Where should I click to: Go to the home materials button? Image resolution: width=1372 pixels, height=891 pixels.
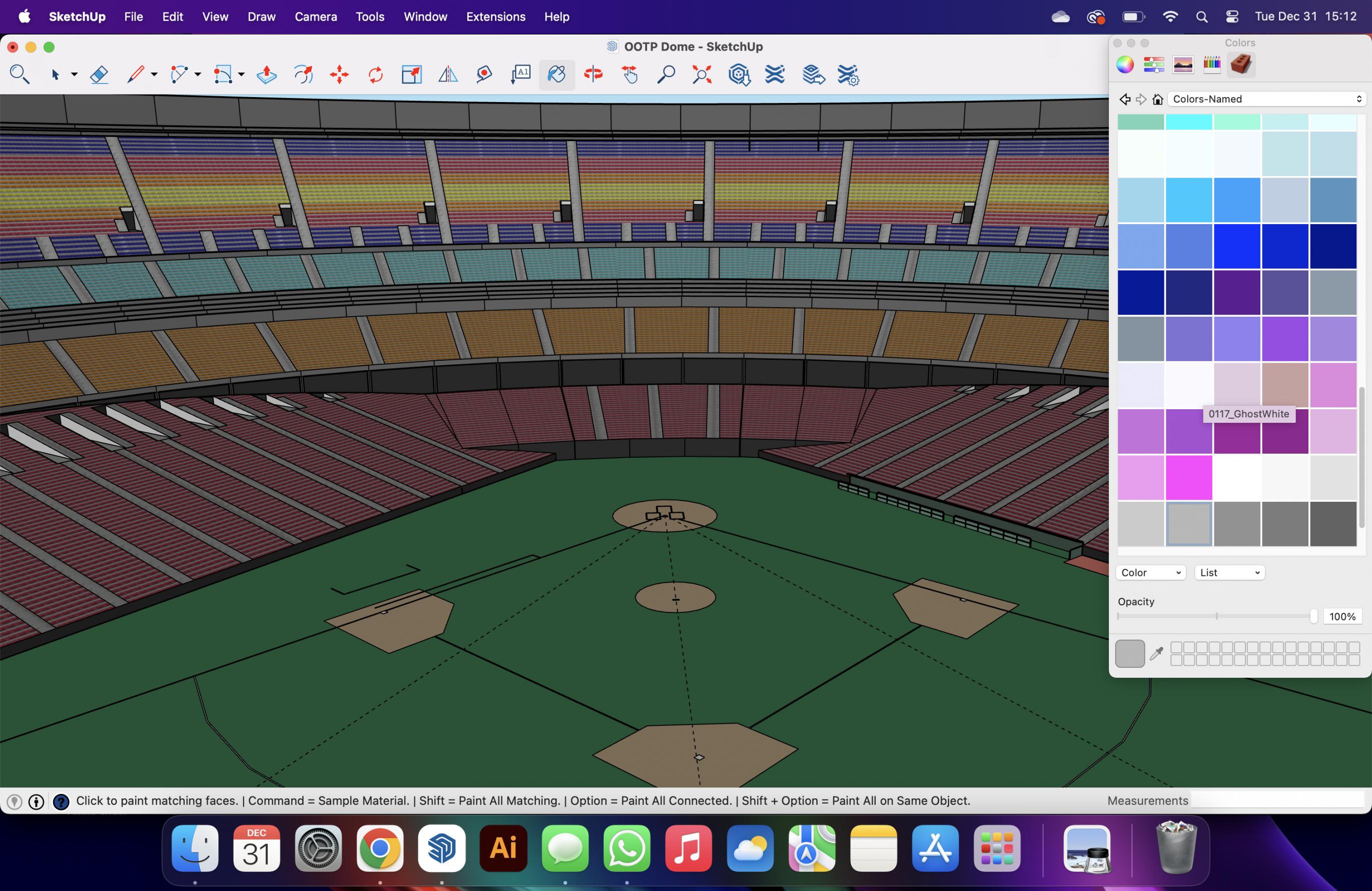[x=1157, y=99]
